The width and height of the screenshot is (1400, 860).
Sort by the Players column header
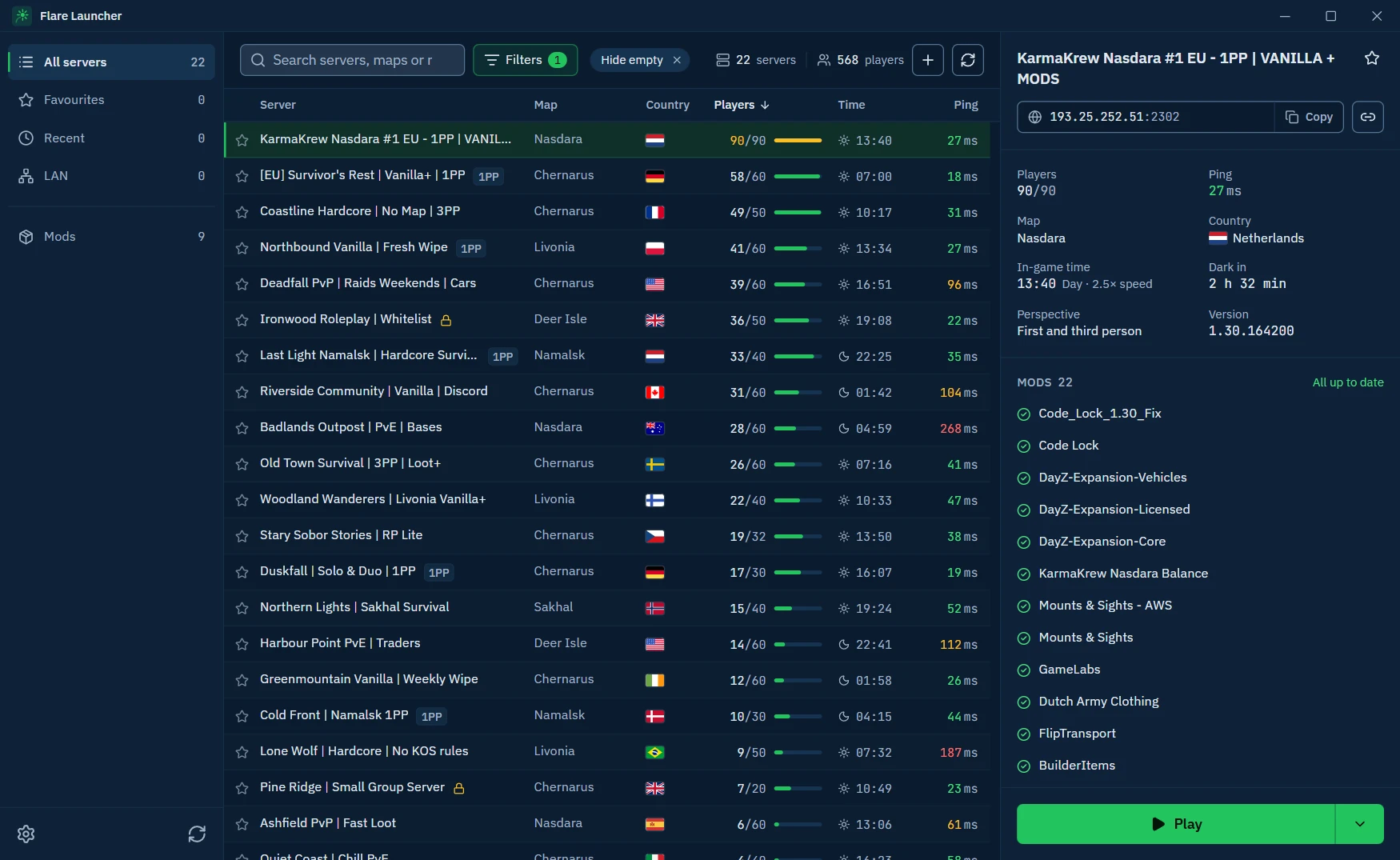click(x=742, y=105)
